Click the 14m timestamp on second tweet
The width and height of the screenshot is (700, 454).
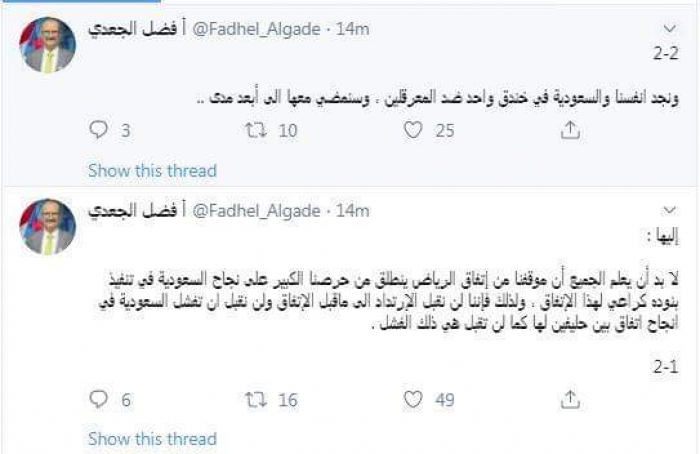[x=355, y=210]
